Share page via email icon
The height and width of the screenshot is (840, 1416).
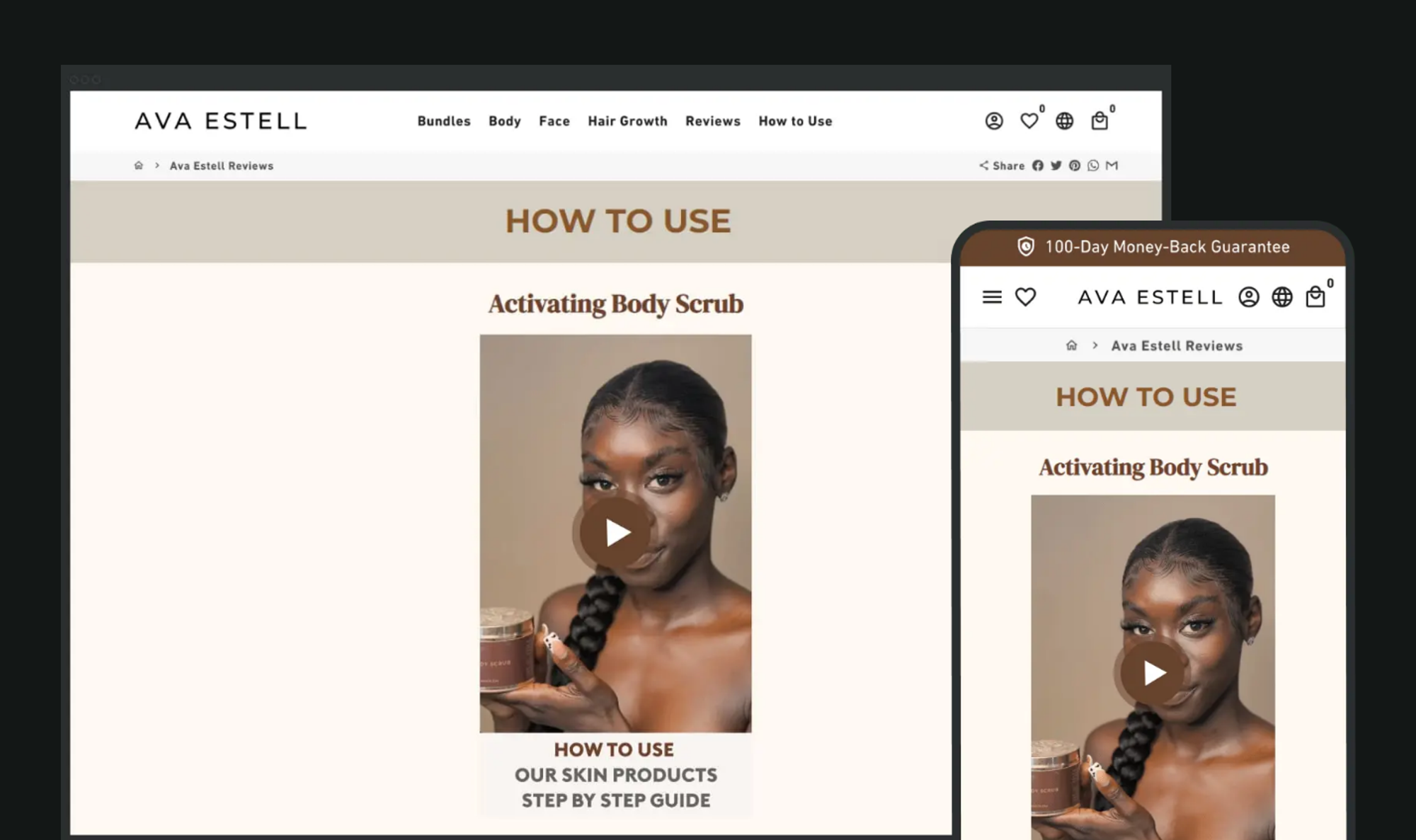click(1112, 166)
